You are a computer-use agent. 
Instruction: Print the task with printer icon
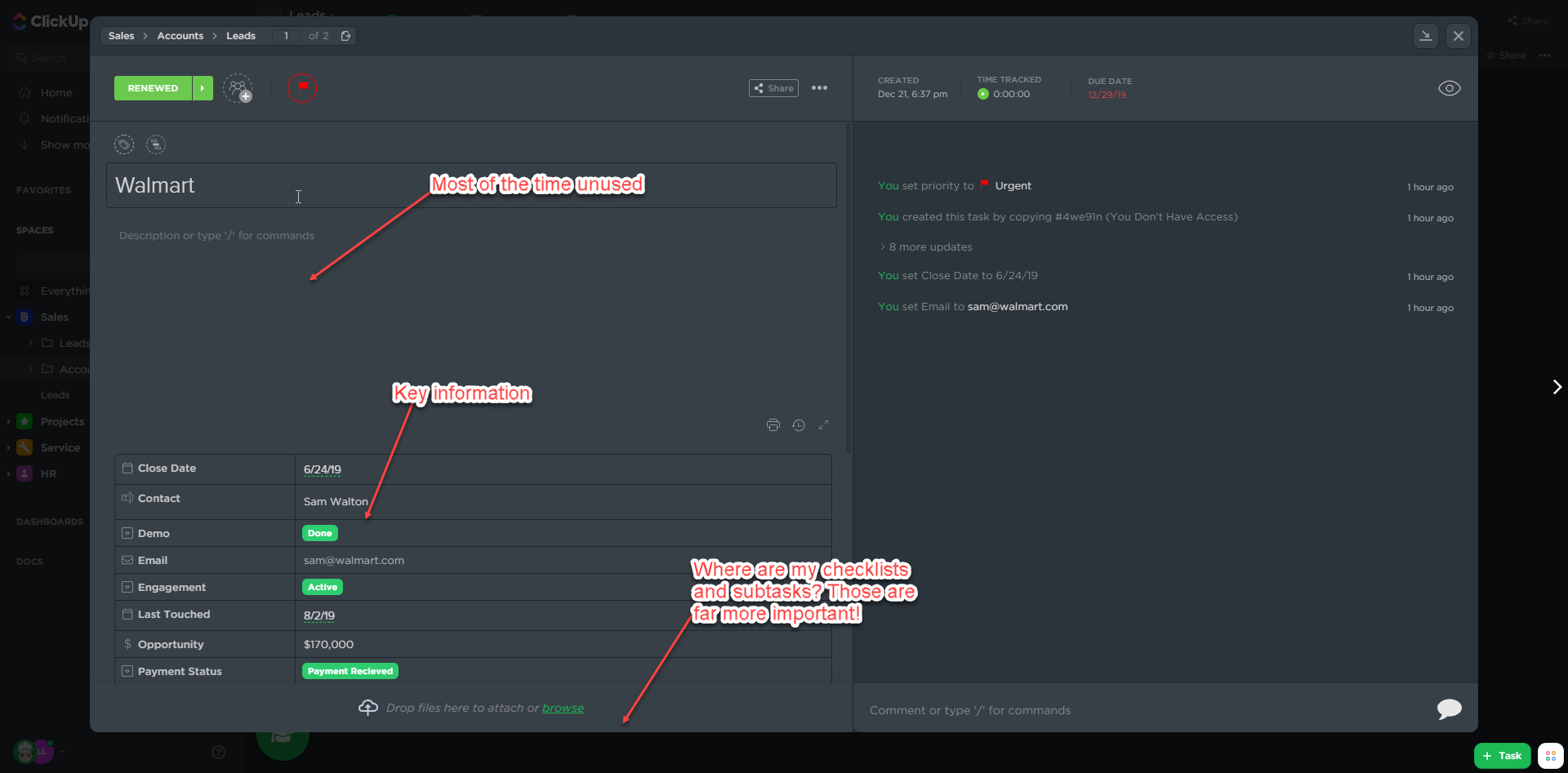tap(773, 424)
